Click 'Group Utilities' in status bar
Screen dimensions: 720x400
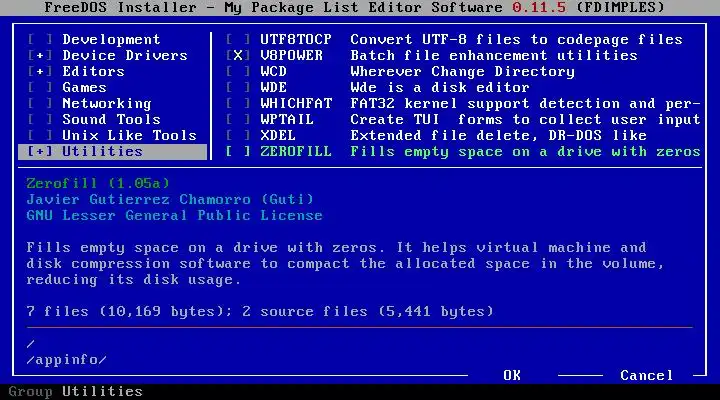76,391
